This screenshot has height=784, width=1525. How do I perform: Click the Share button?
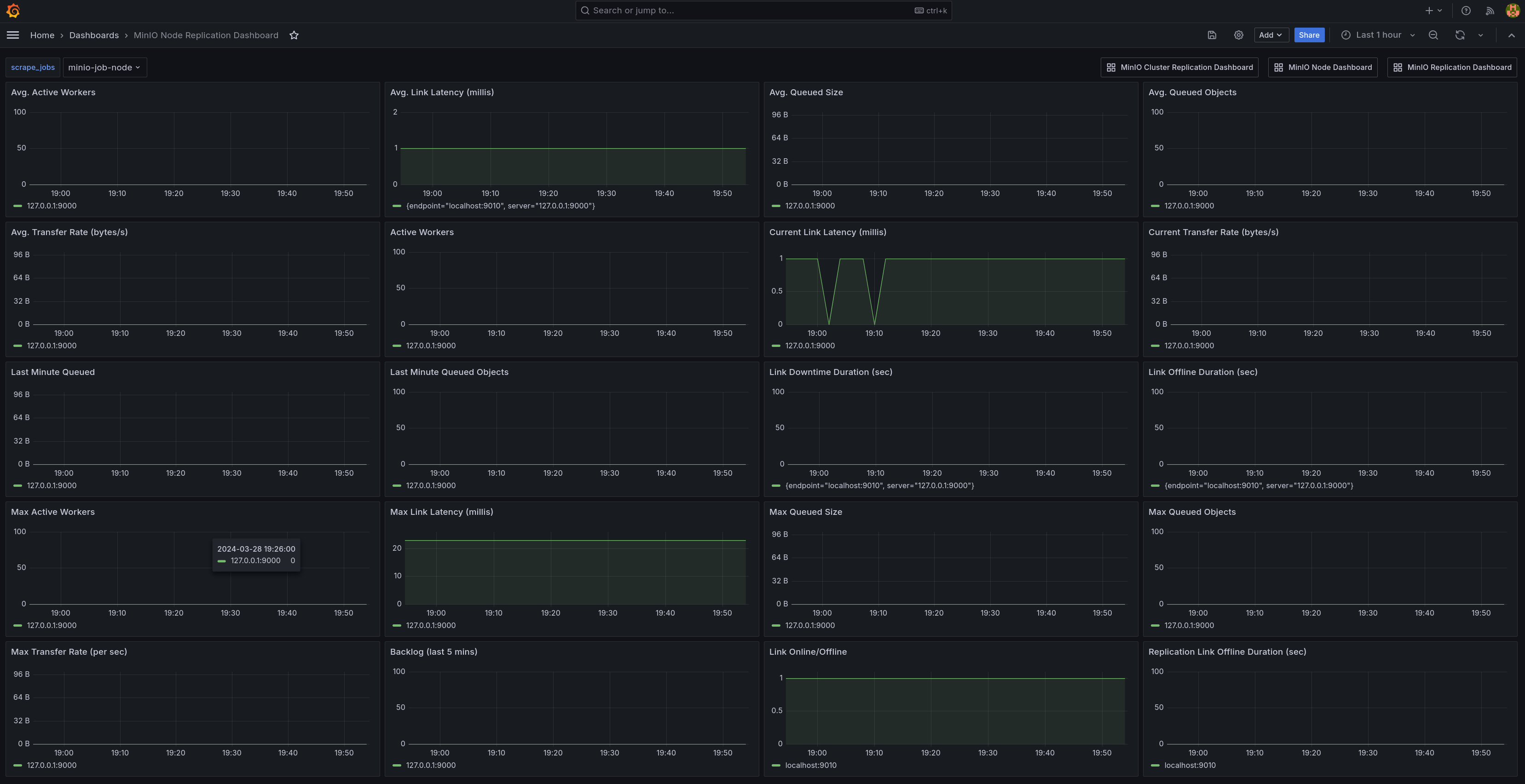(x=1308, y=35)
